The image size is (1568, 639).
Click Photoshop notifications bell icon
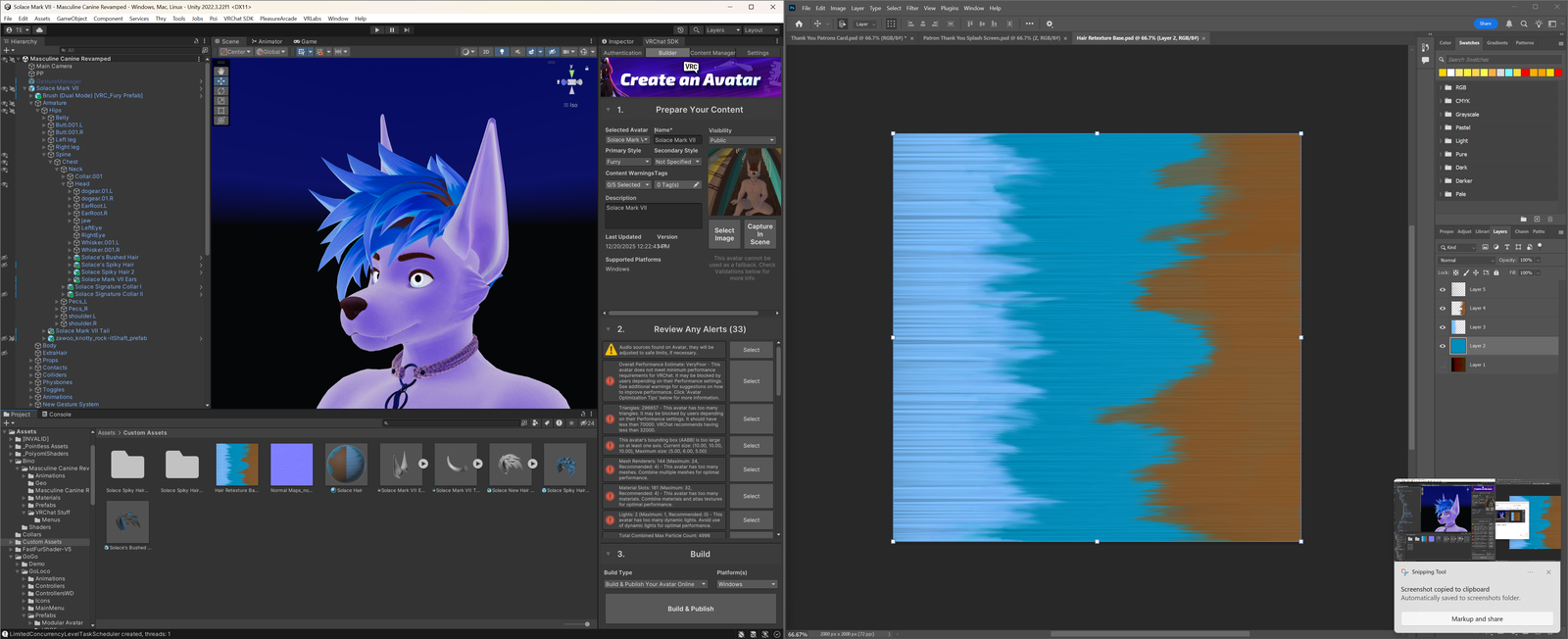click(1509, 24)
